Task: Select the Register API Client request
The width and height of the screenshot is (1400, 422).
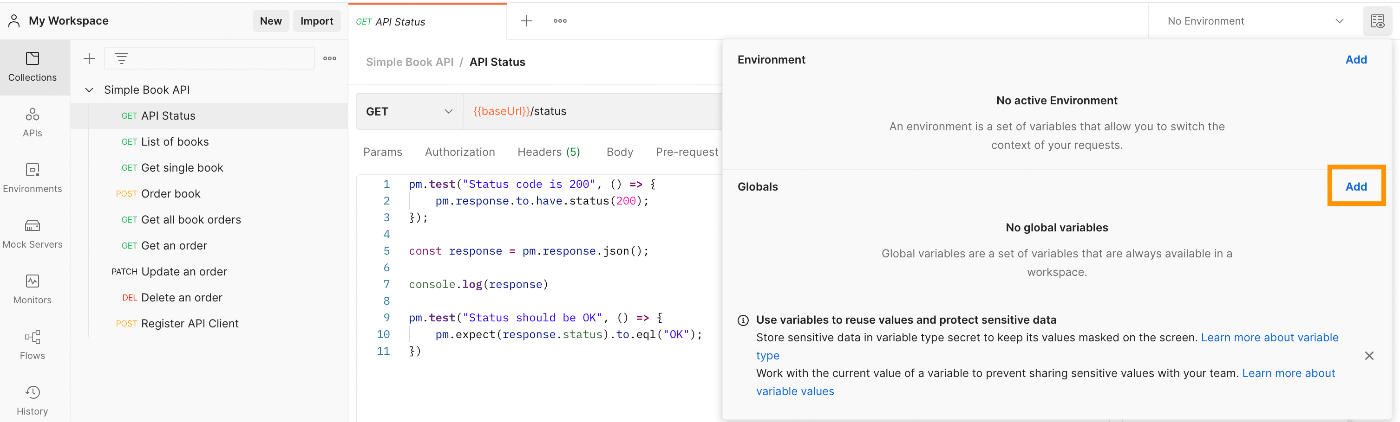Action: point(209,324)
